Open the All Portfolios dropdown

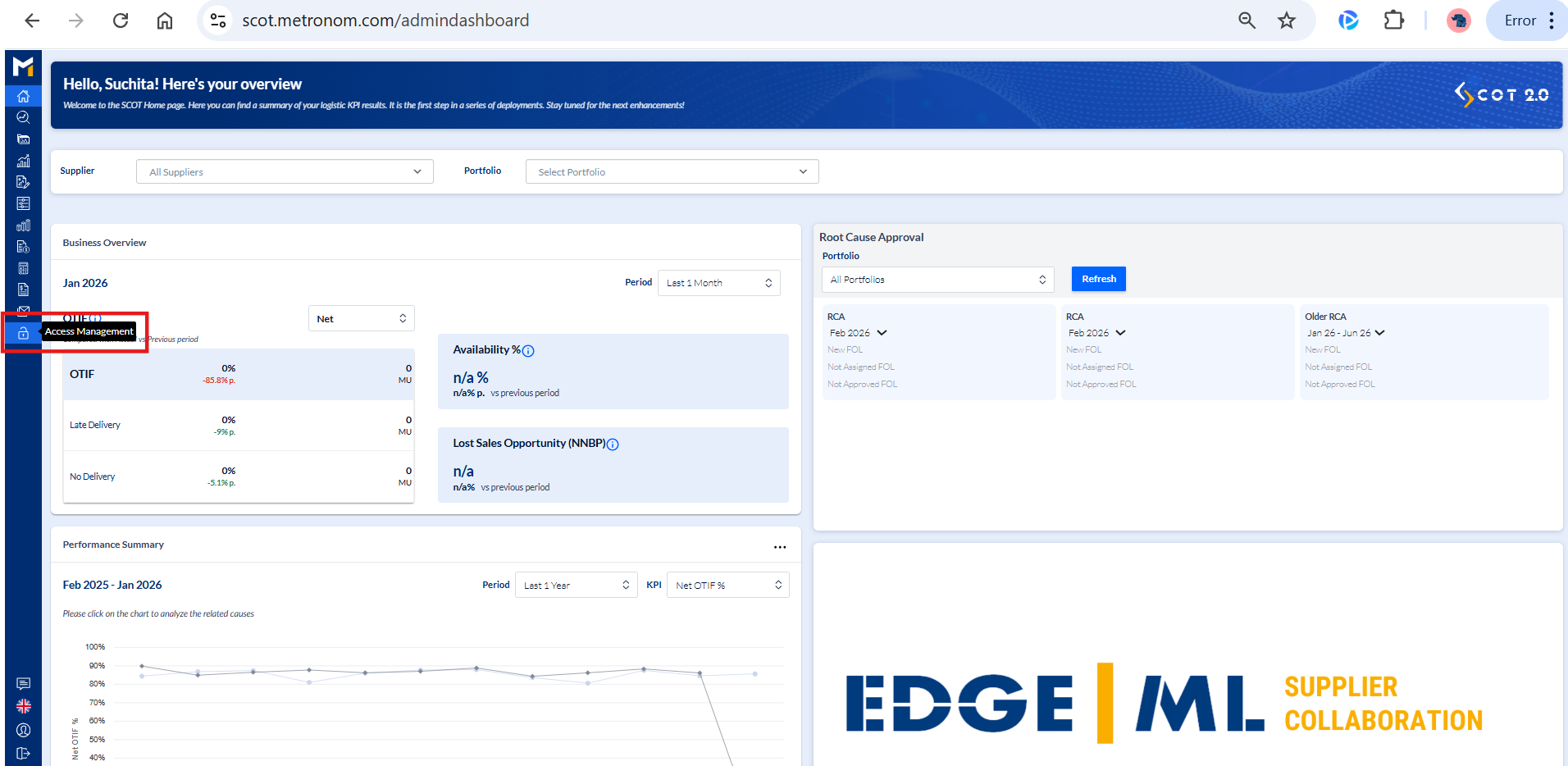[938, 280]
